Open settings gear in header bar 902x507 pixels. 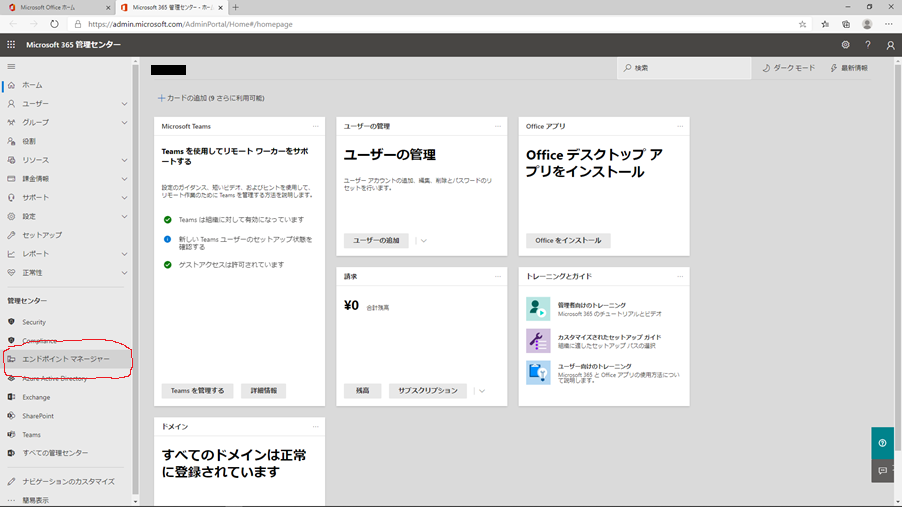click(x=845, y=44)
